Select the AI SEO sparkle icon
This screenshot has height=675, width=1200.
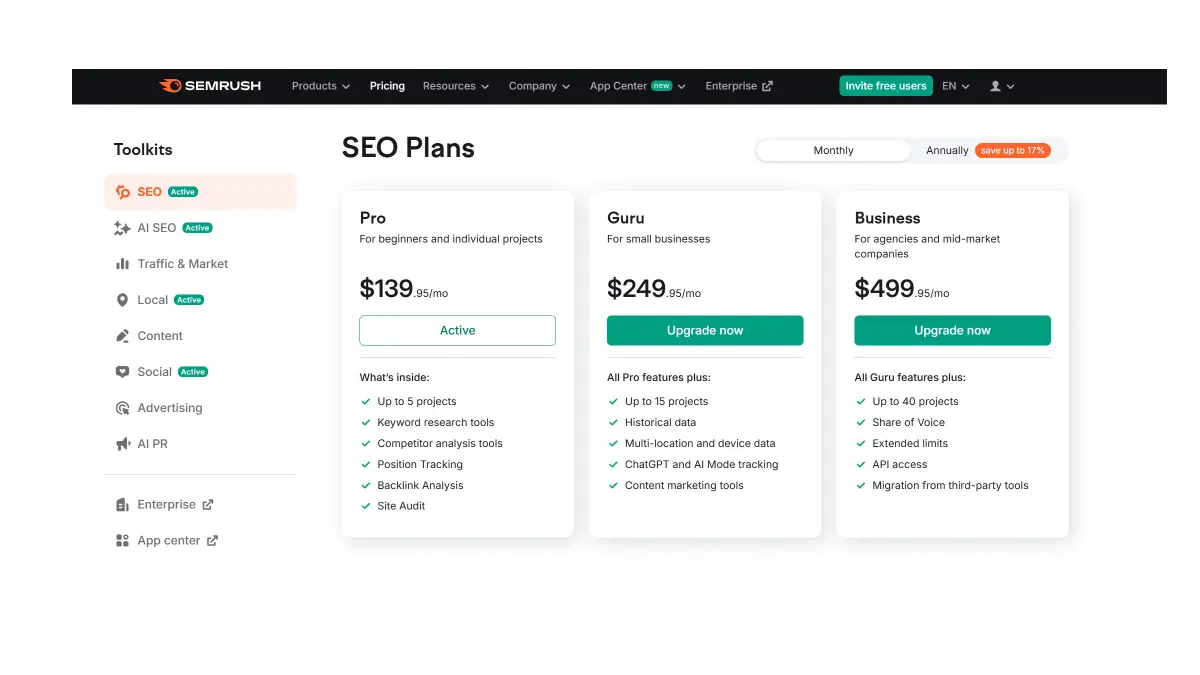[x=123, y=228]
